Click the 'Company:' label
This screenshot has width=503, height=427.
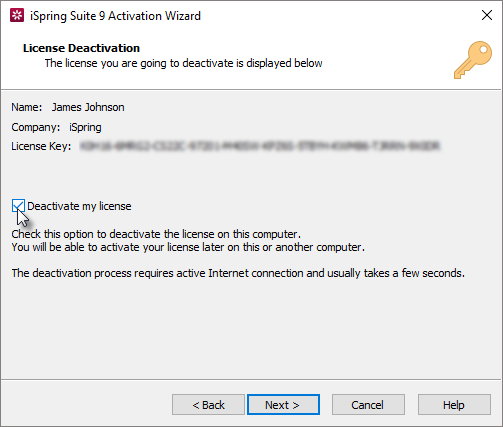point(36,127)
